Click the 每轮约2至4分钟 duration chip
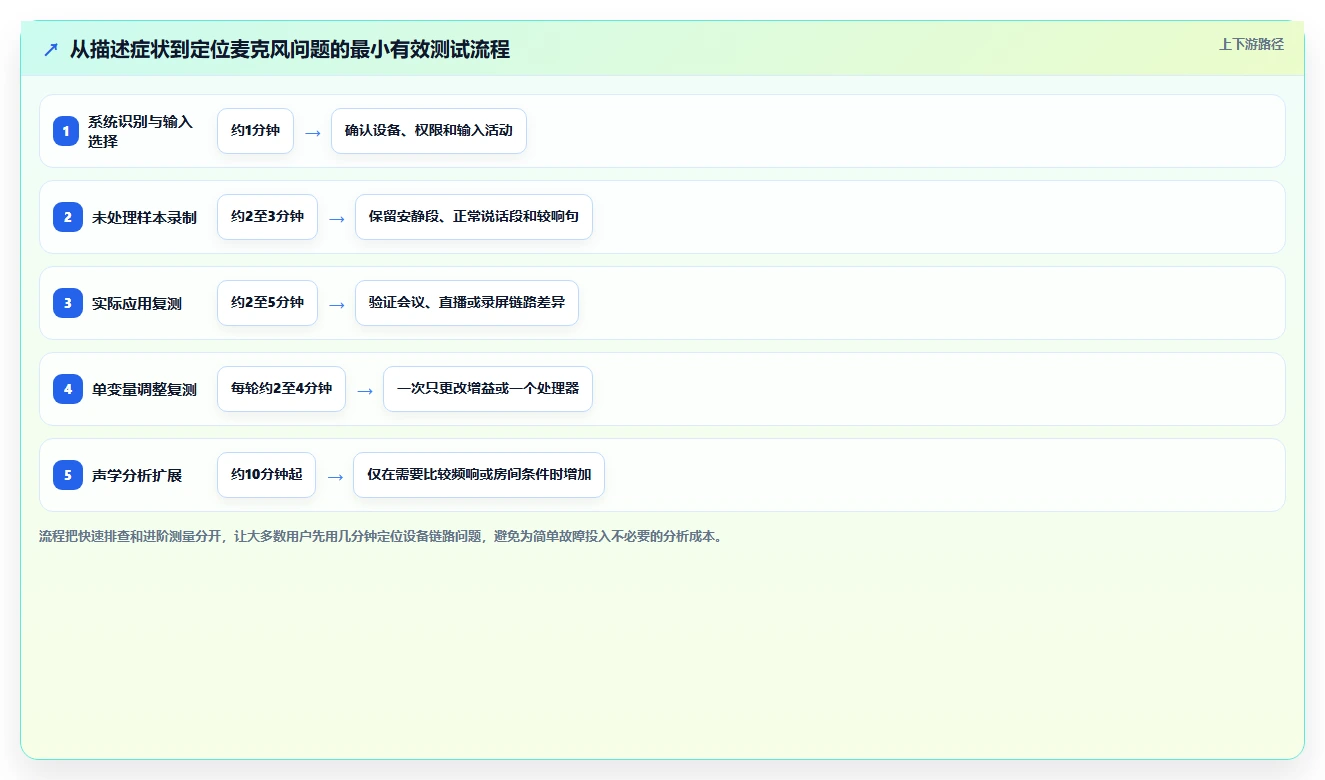Screen dimensions: 1325x780 (x=281, y=389)
